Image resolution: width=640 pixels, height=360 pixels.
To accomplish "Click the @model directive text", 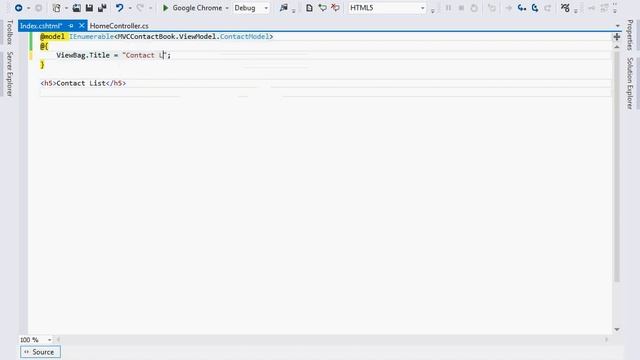I will click(52, 36).
